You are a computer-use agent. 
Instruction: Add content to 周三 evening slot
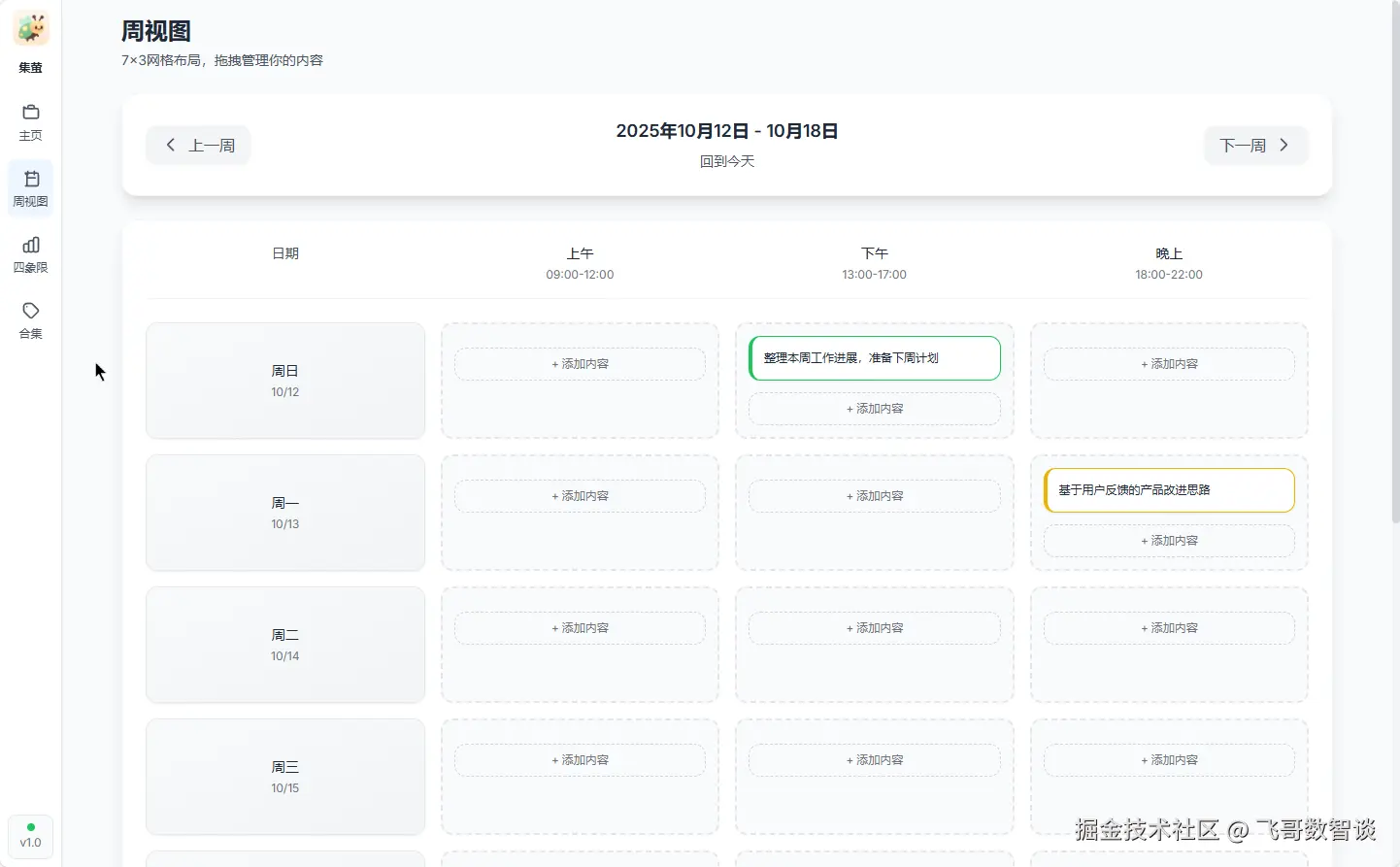tap(1169, 760)
